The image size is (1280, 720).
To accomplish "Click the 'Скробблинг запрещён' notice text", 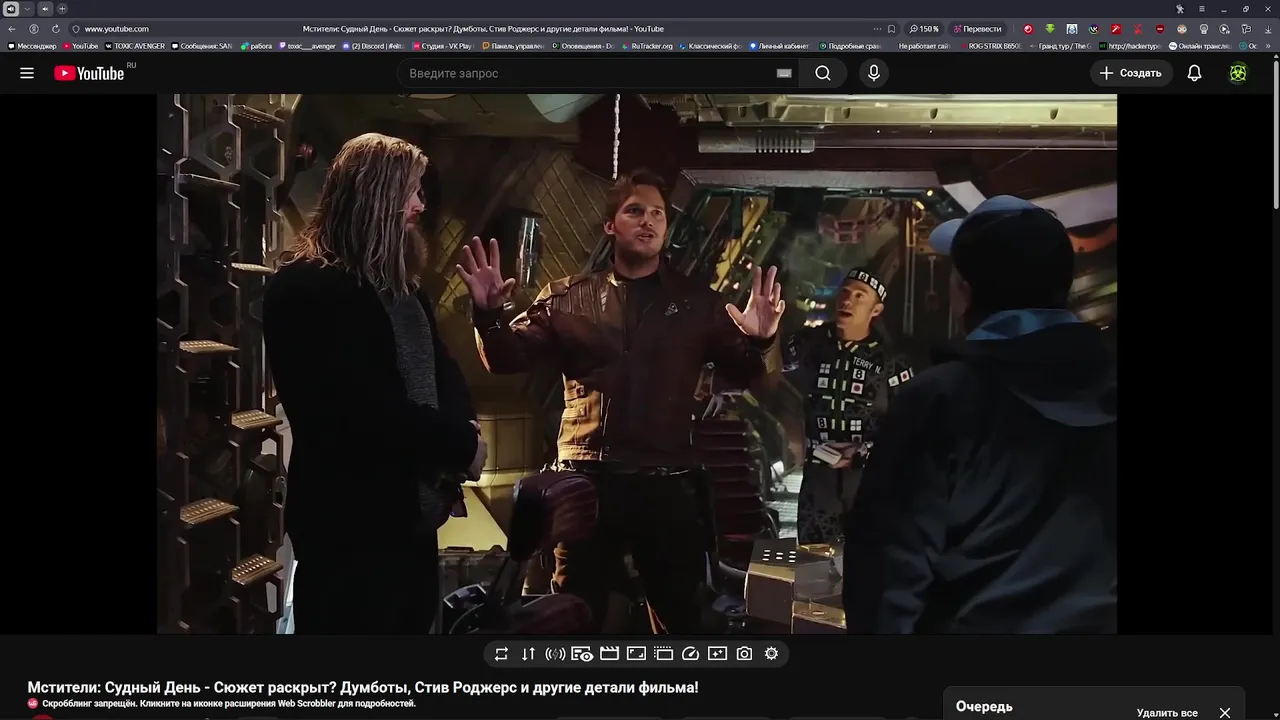I will point(228,704).
